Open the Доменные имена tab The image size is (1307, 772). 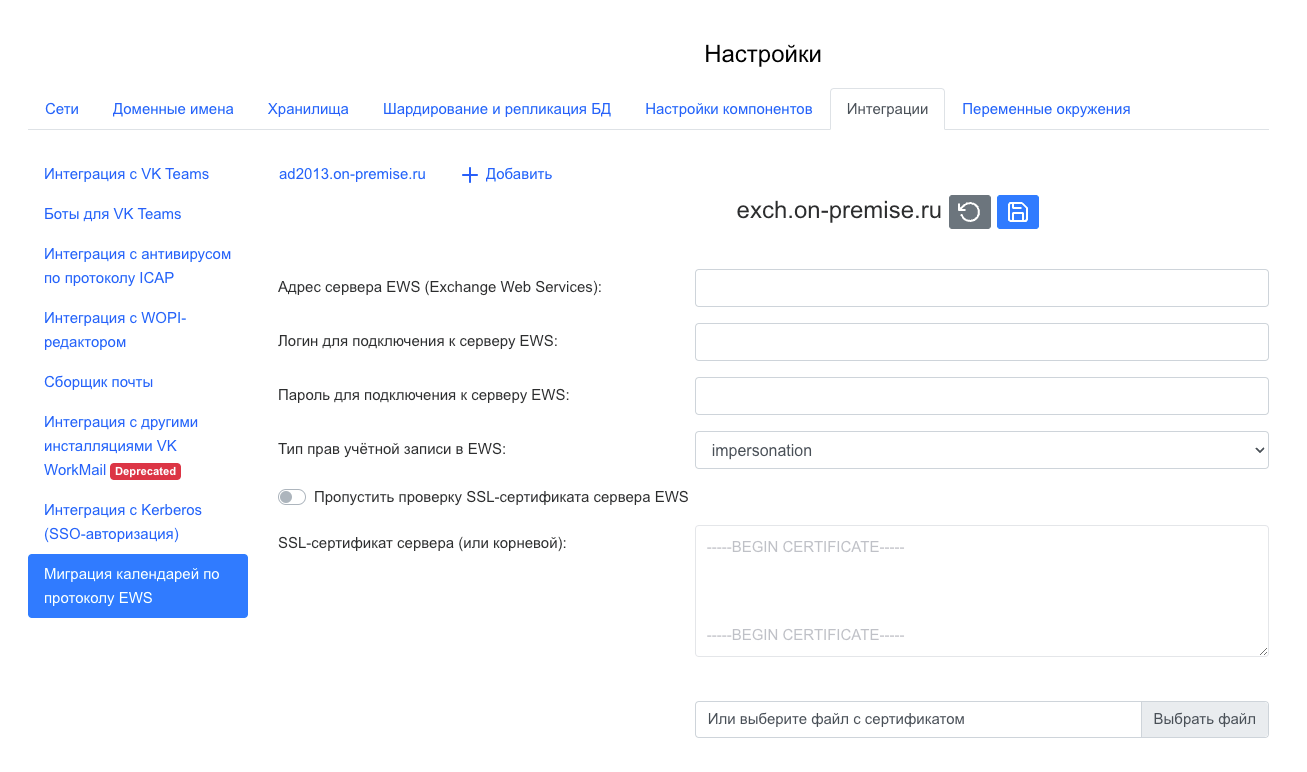173,109
